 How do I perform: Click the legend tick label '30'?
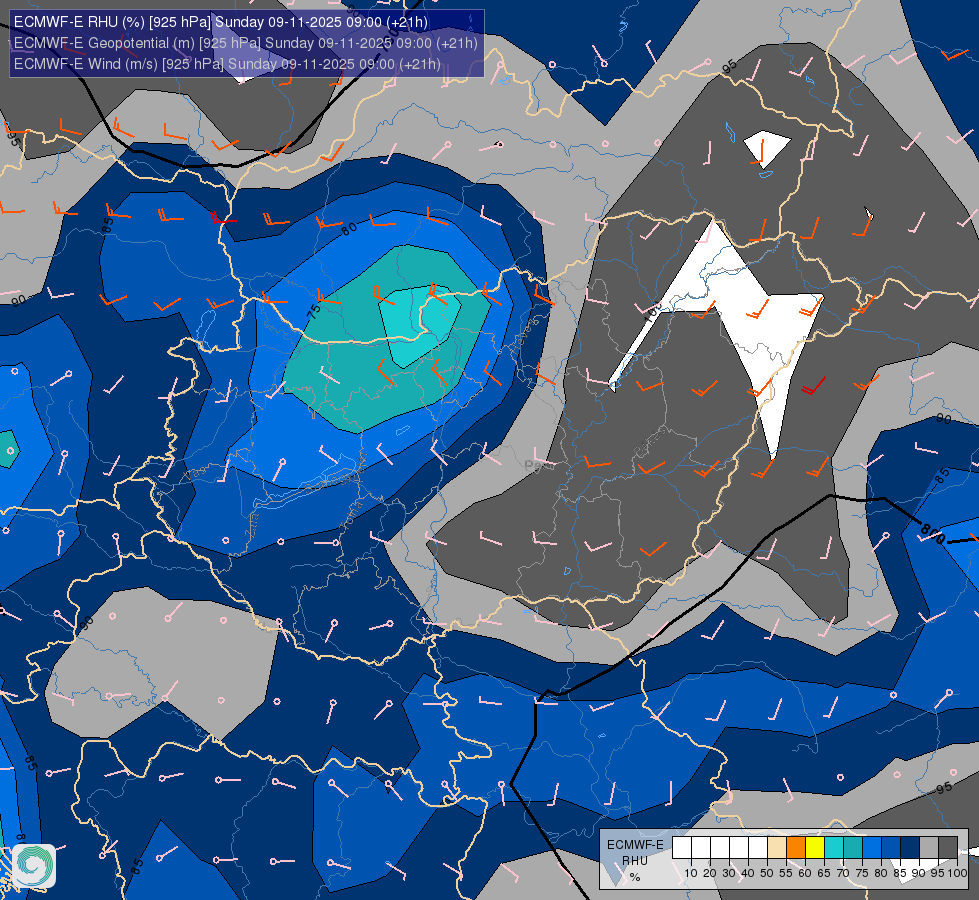coord(729,873)
